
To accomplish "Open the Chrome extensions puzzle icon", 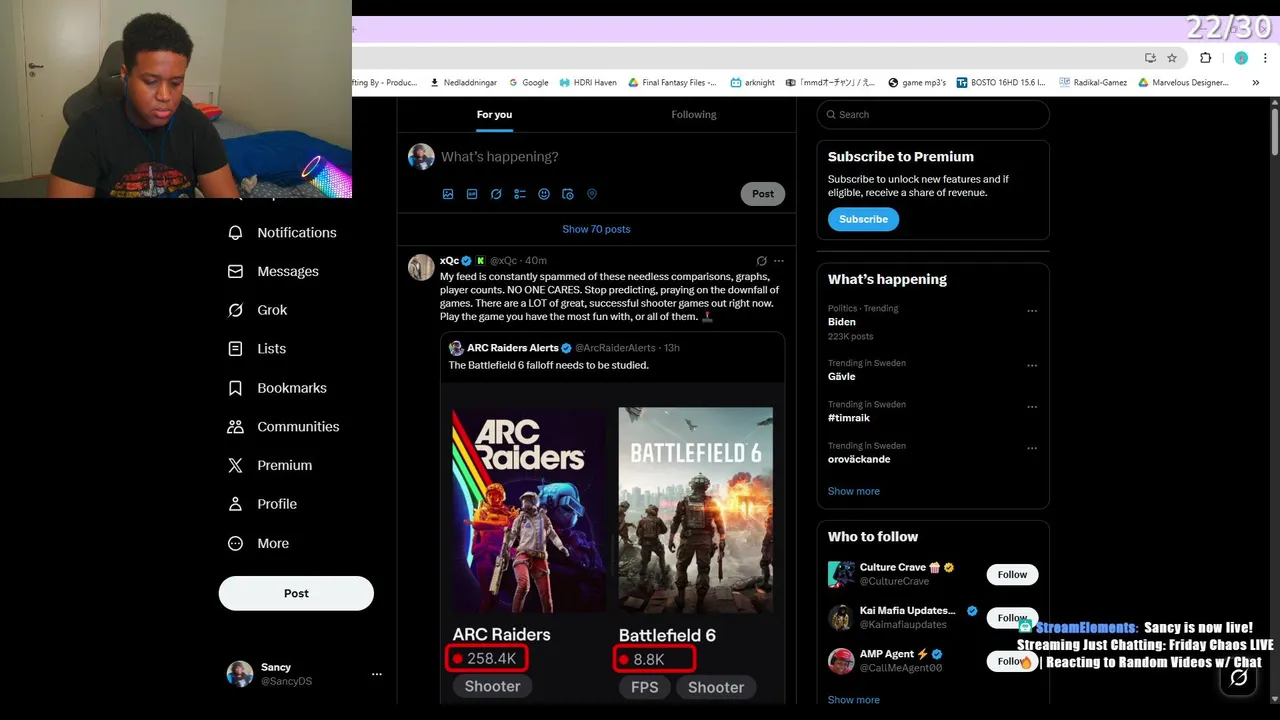I will click(1205, 58).
